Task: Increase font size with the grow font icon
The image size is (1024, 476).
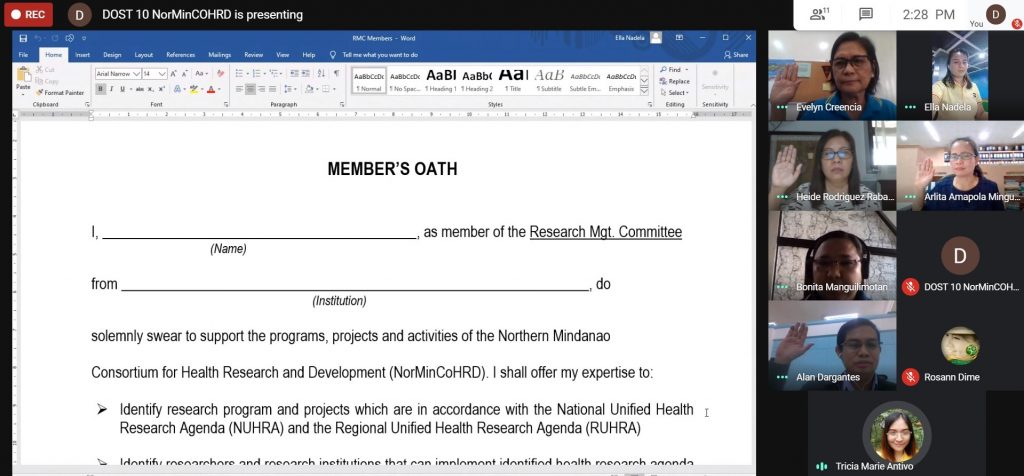Action: [173, 73]
